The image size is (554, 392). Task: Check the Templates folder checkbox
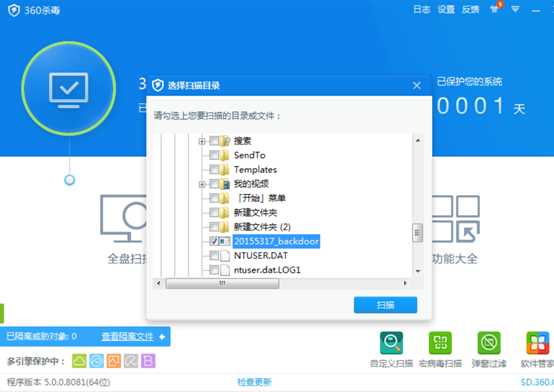pos(214,170)
